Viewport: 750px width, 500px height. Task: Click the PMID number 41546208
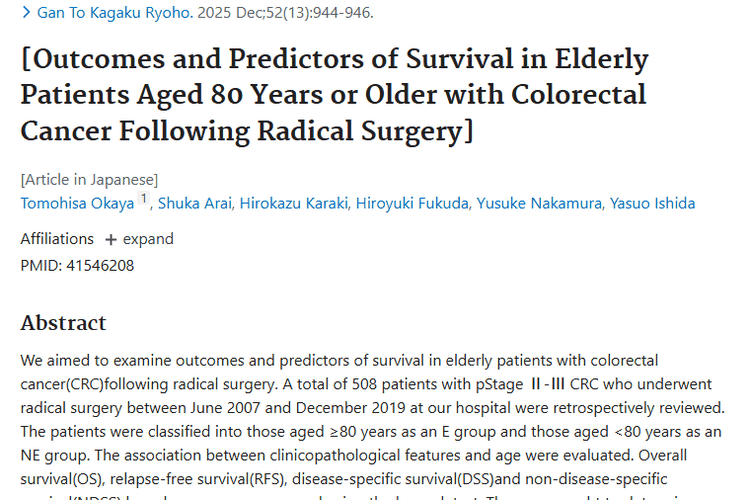click(x=99, y=265)
